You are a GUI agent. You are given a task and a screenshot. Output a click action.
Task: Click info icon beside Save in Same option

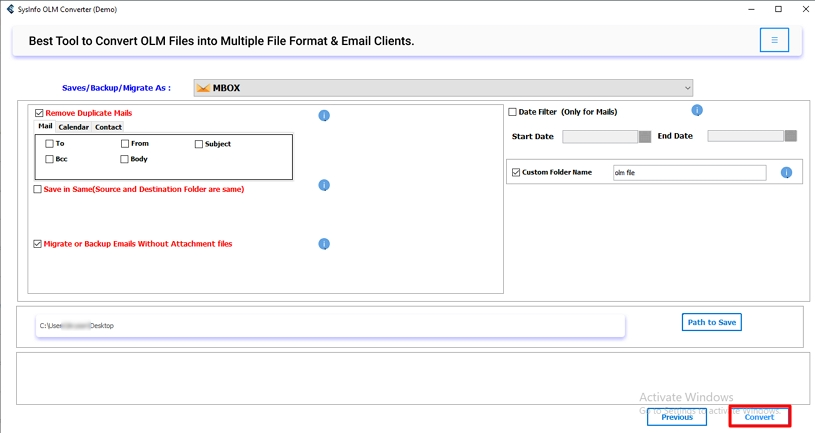point(324,185)
